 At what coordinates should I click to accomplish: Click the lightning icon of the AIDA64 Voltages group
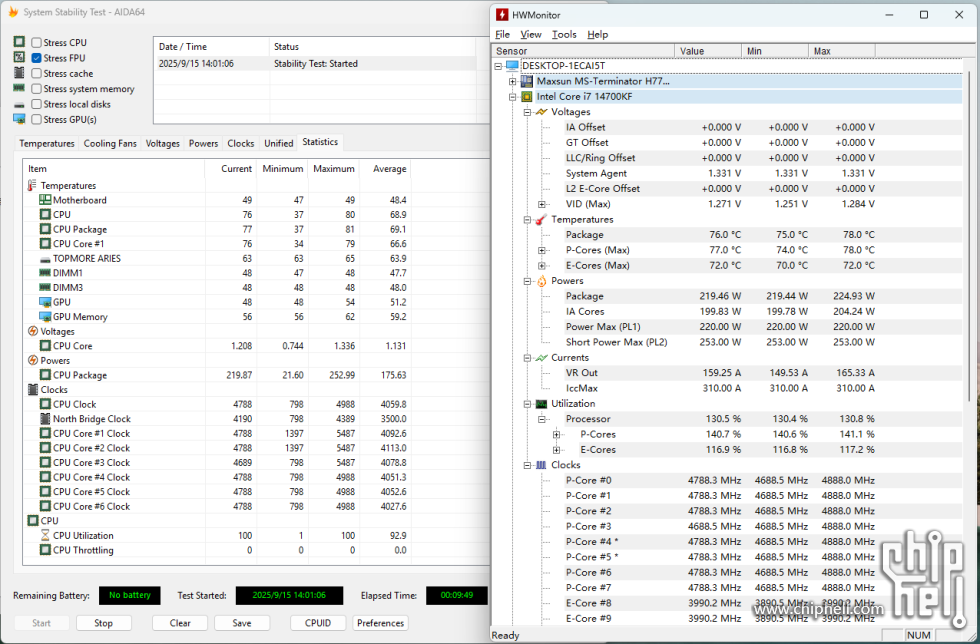[32, 331]
